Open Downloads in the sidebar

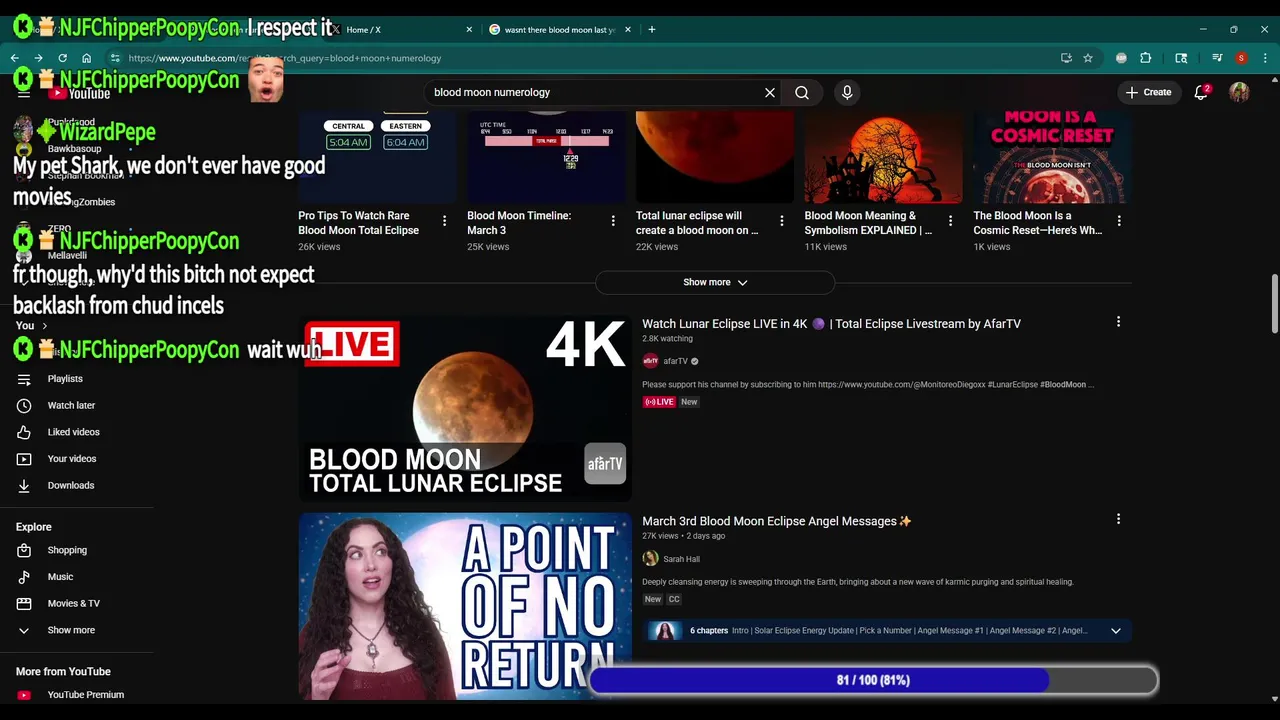click(70, 485)
